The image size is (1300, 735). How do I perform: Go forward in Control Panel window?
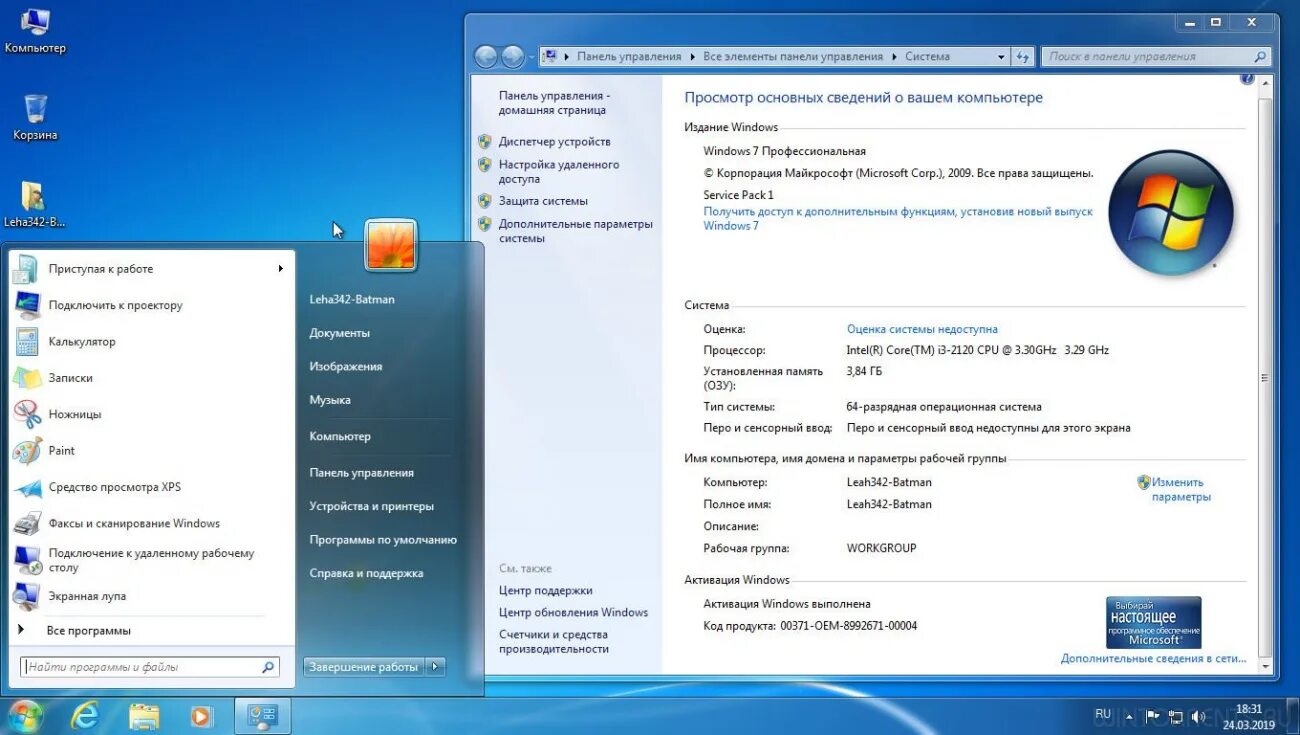click(513, 57)
